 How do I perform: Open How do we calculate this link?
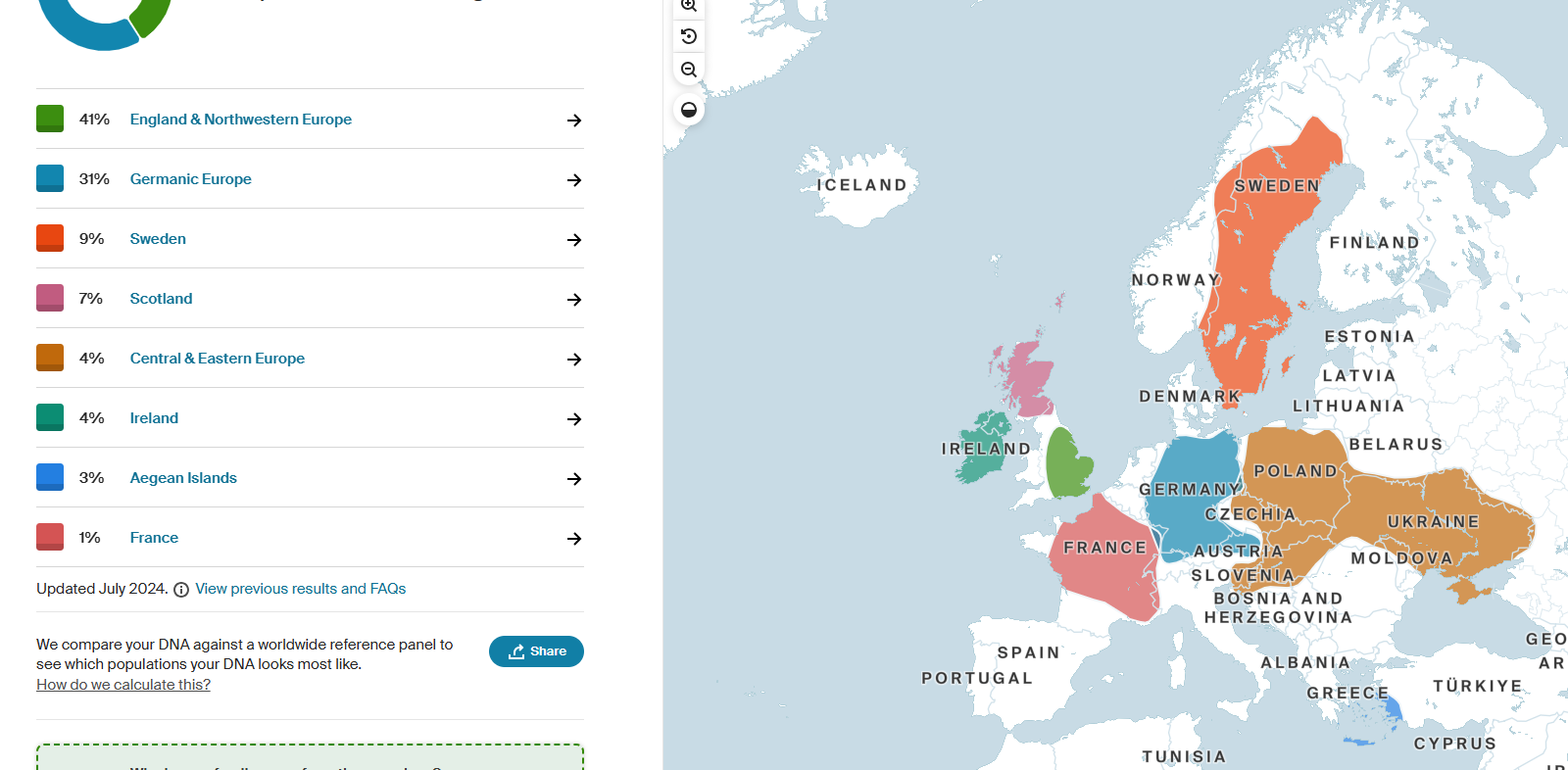123,685
